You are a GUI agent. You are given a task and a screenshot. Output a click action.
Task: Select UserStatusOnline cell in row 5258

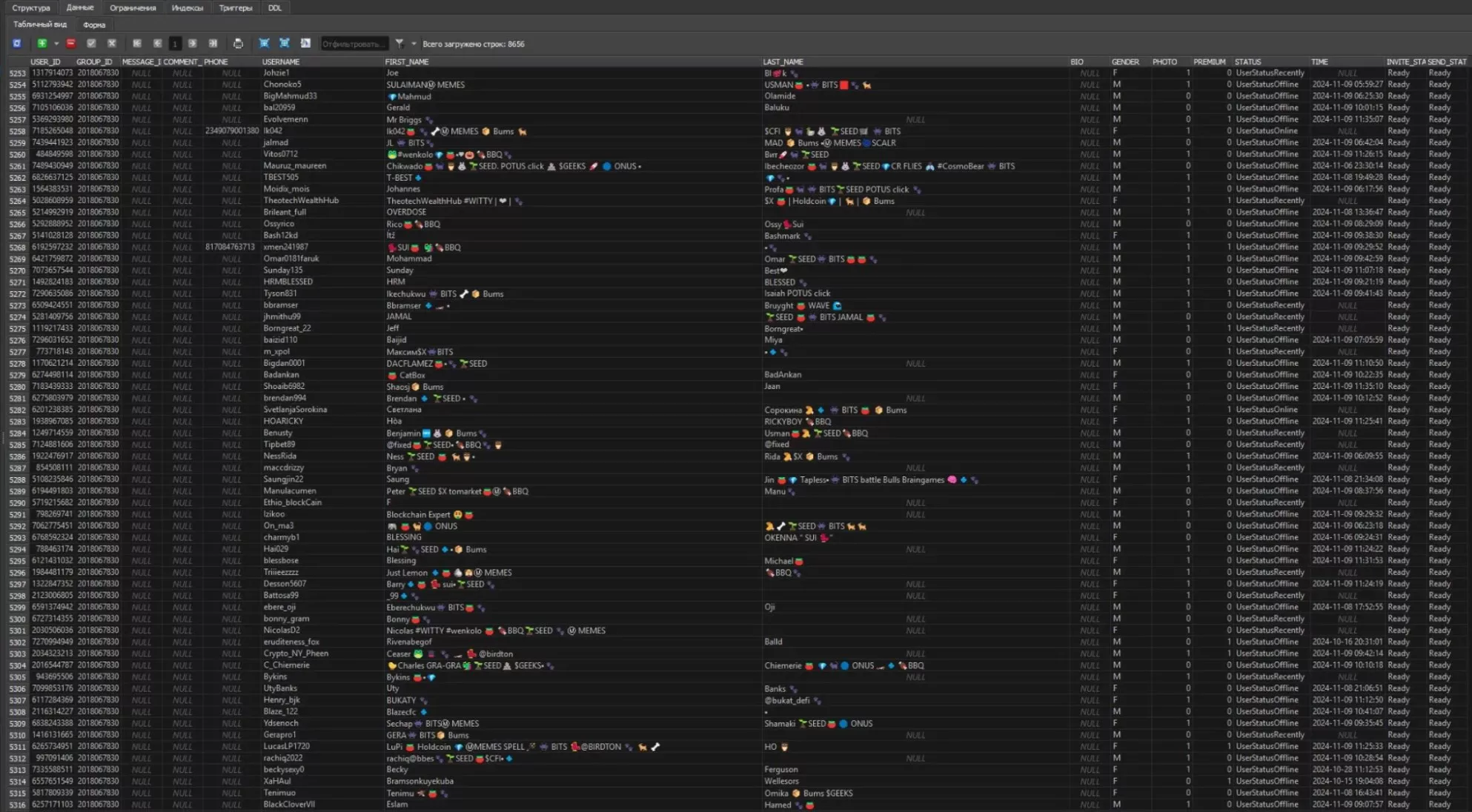1270,131
